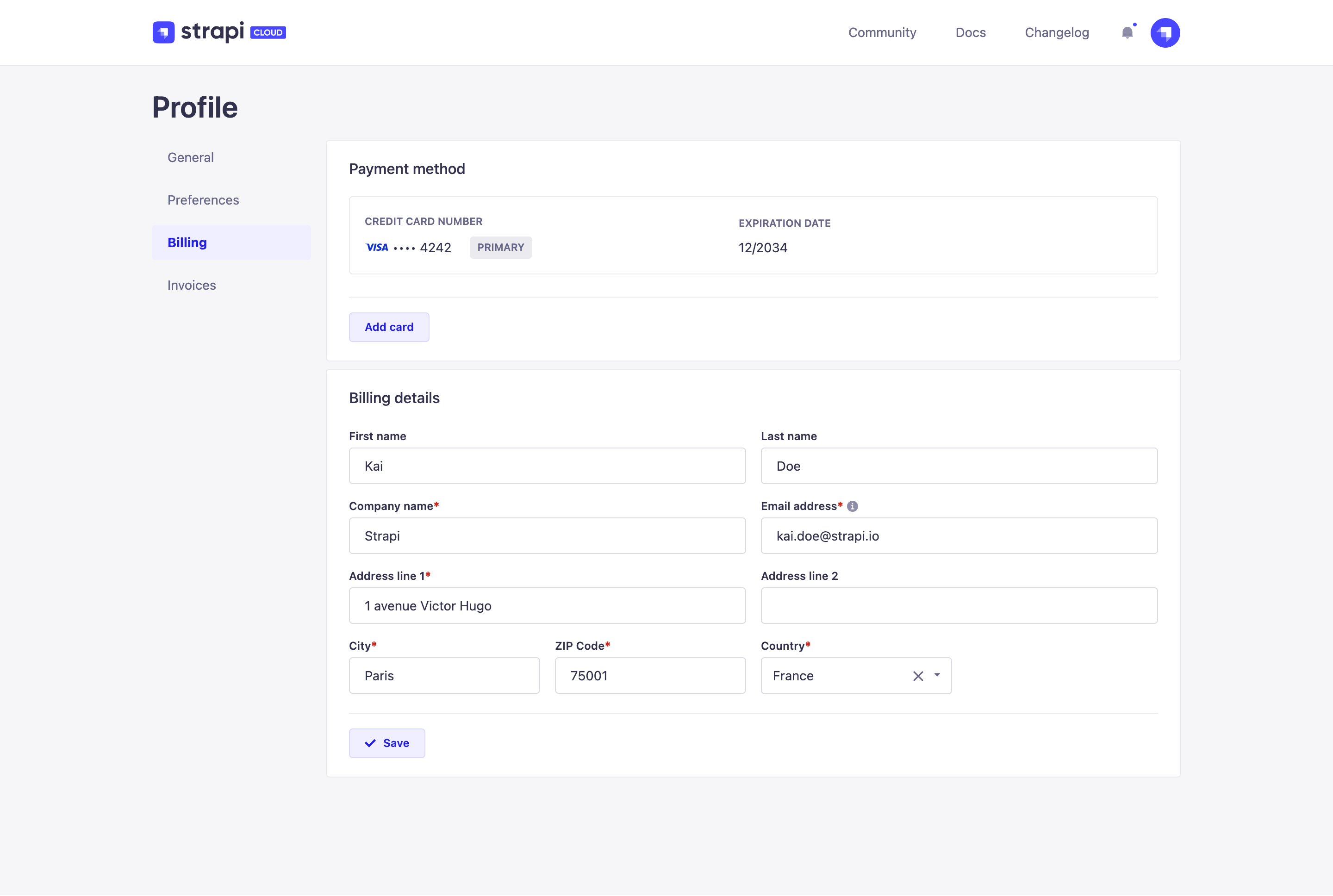The image size is (1333, 896).
Task: Open the user avatar menu
Action: click(1165, 32)
